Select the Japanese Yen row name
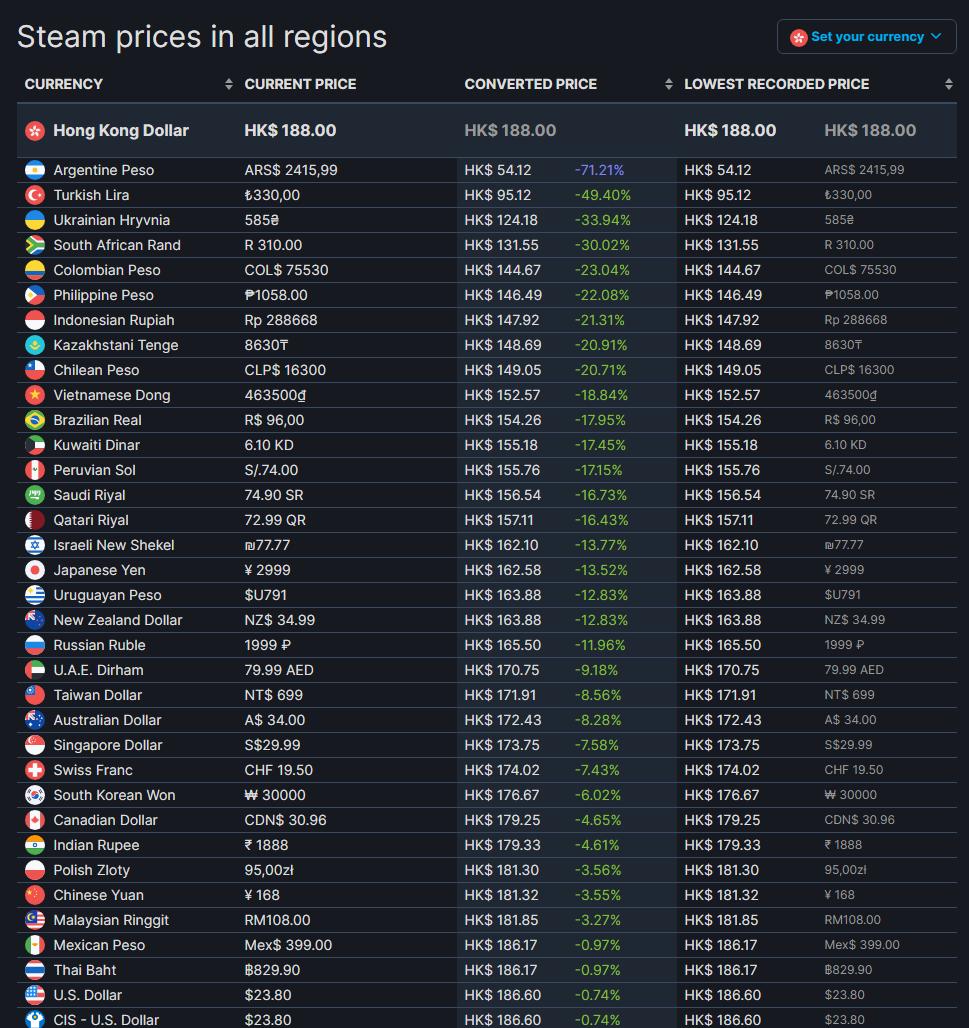Screen dimensions: 969x1028 [100, 570]
